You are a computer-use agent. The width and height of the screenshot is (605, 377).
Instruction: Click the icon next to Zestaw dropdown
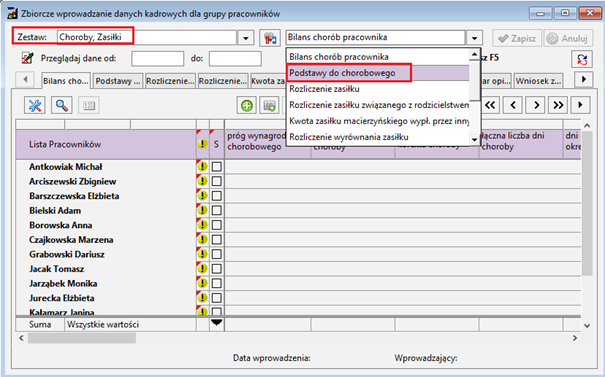pyautogui.click(x=270, y=38)
